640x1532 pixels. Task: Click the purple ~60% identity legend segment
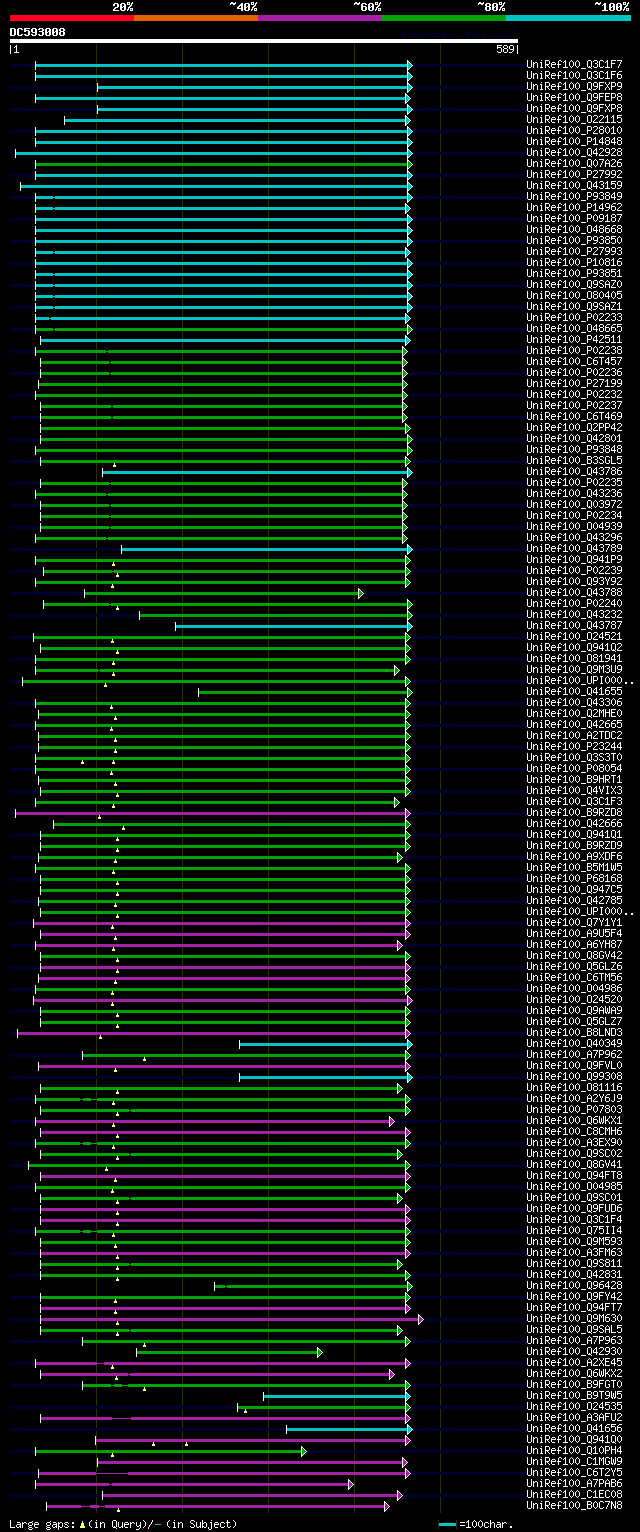click(x=319, y=17)
